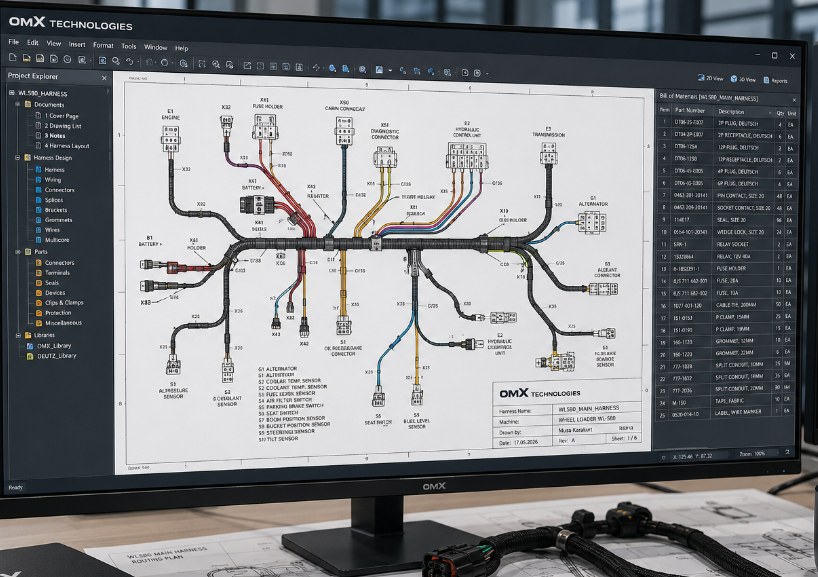Select Terminals under Parts
The width and height of the screenshot is (818, 577).
tap(57, 272)
